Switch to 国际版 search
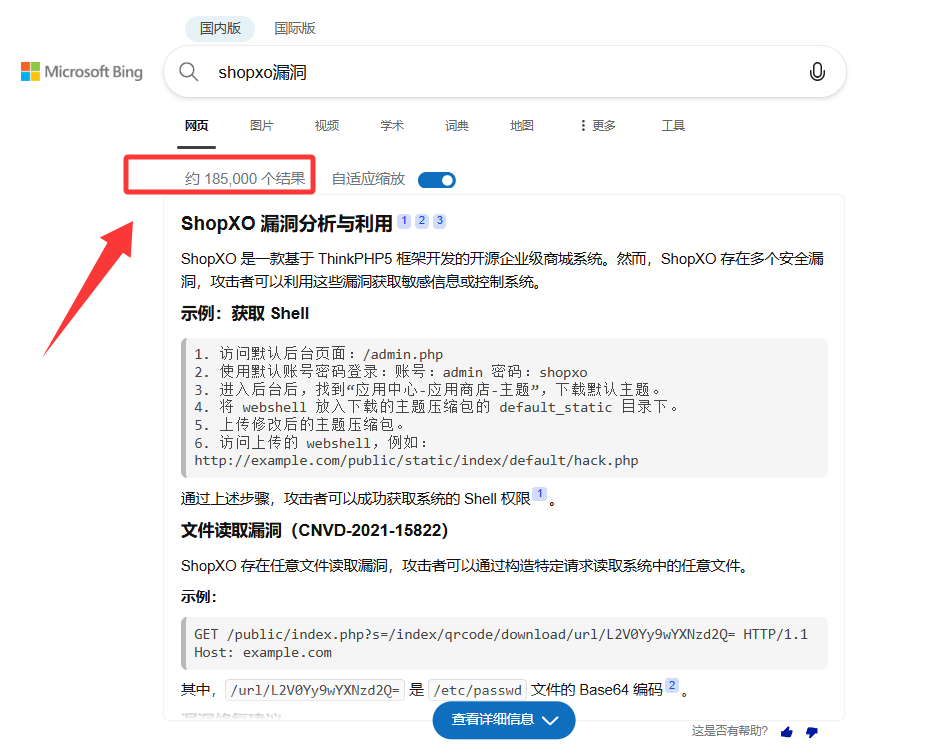The image size is (949, 746). pyautogui.click(x=295, y=28)
